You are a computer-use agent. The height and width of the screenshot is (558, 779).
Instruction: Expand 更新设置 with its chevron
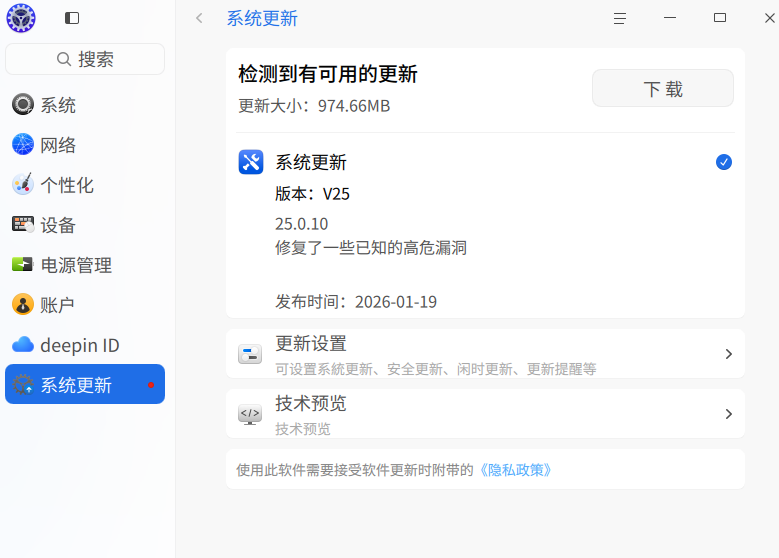(728, 354)
